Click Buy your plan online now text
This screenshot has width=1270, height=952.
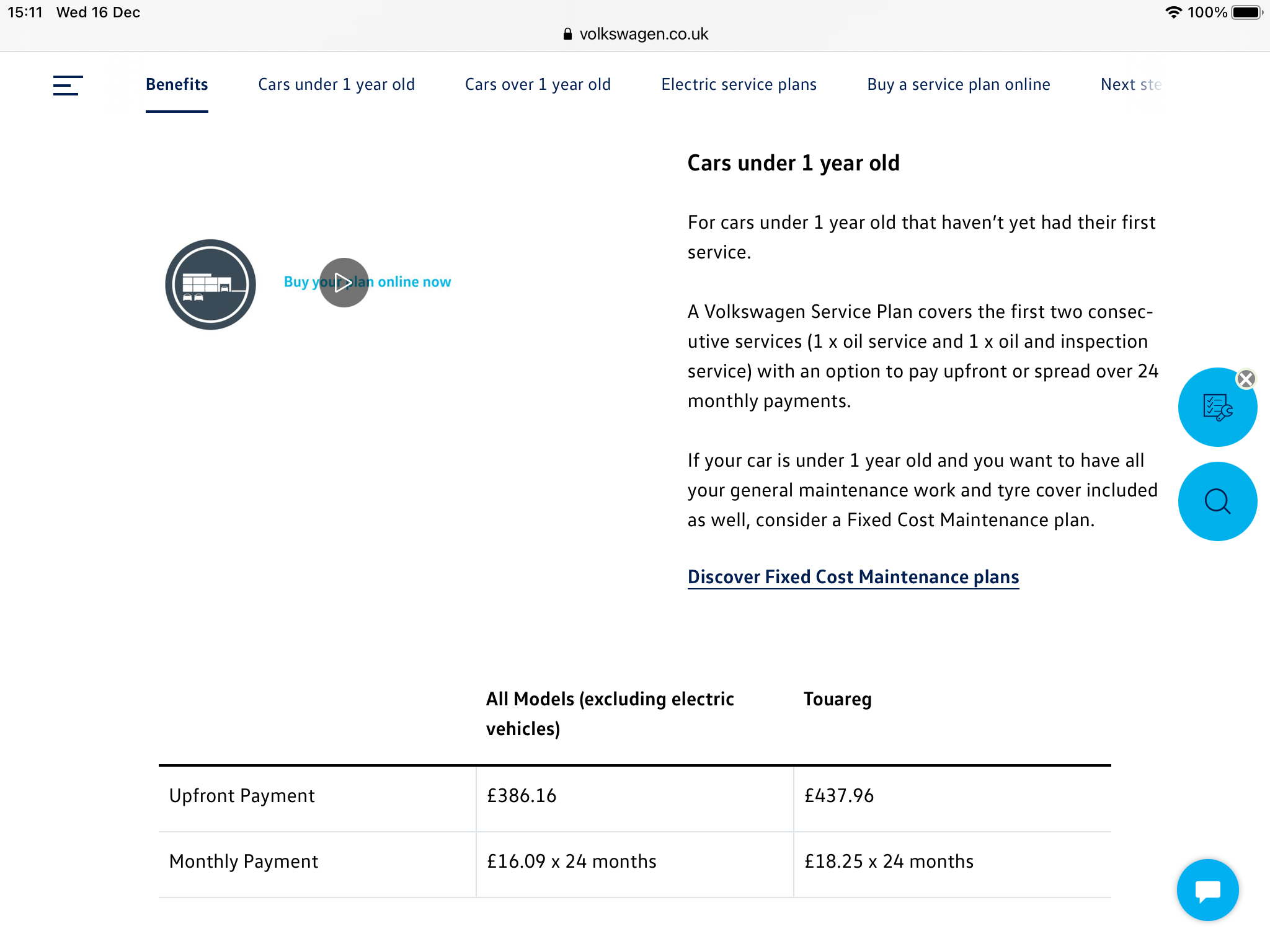point(367,282)
